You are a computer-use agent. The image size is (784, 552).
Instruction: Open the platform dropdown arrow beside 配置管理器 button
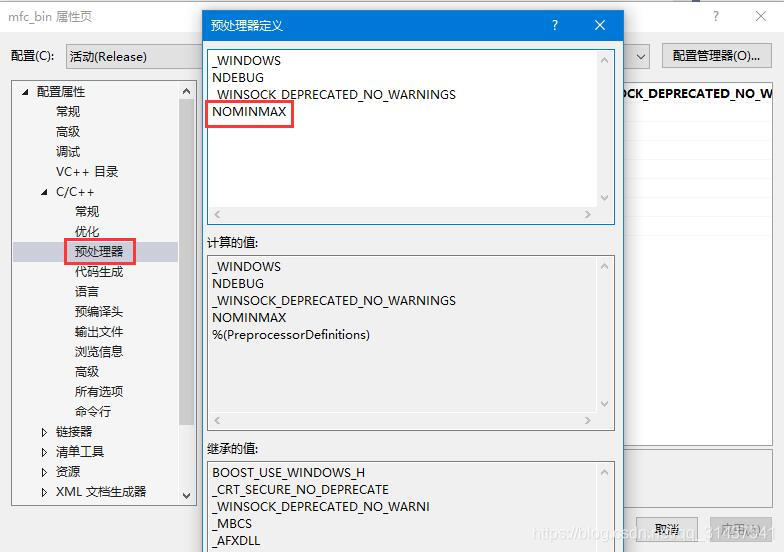coord(640,56)
